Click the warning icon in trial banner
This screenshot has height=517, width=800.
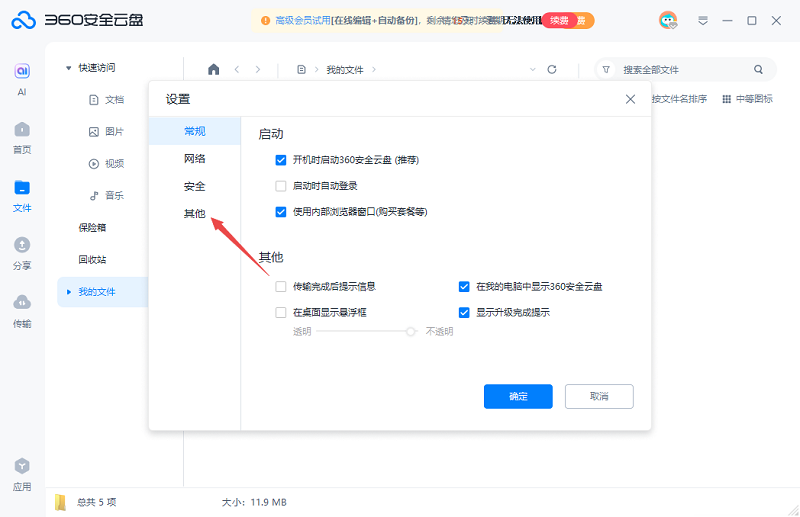265,20
